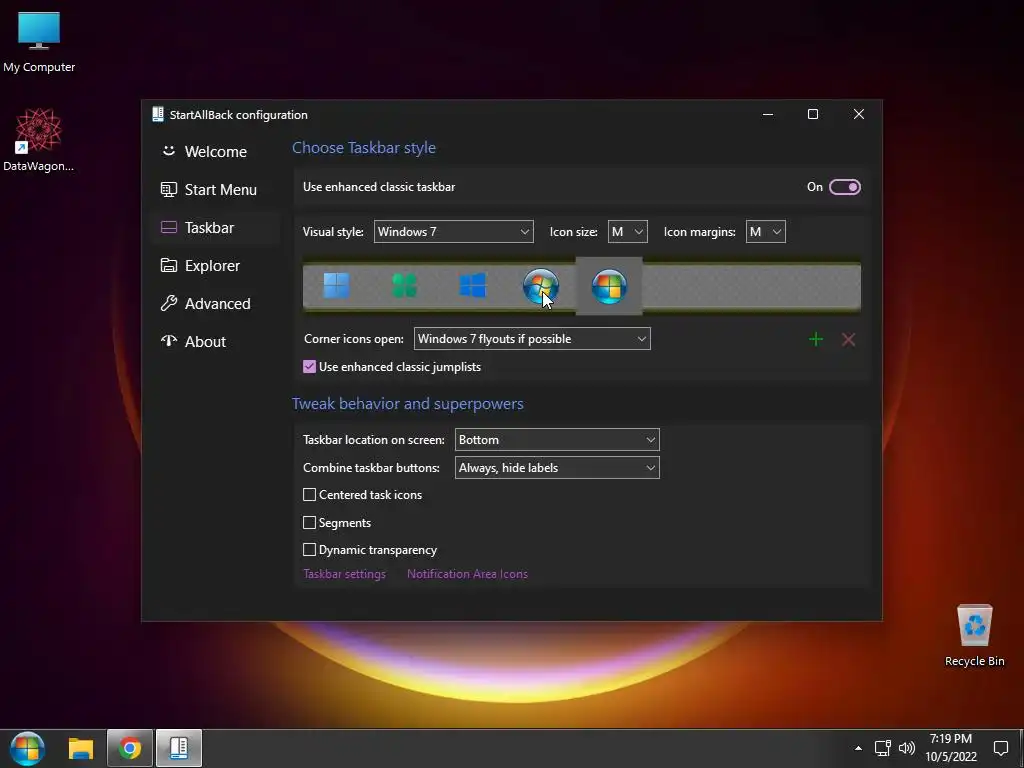Click the red X to remove orb image
1024x768 pixels.
tap(848, 339)
